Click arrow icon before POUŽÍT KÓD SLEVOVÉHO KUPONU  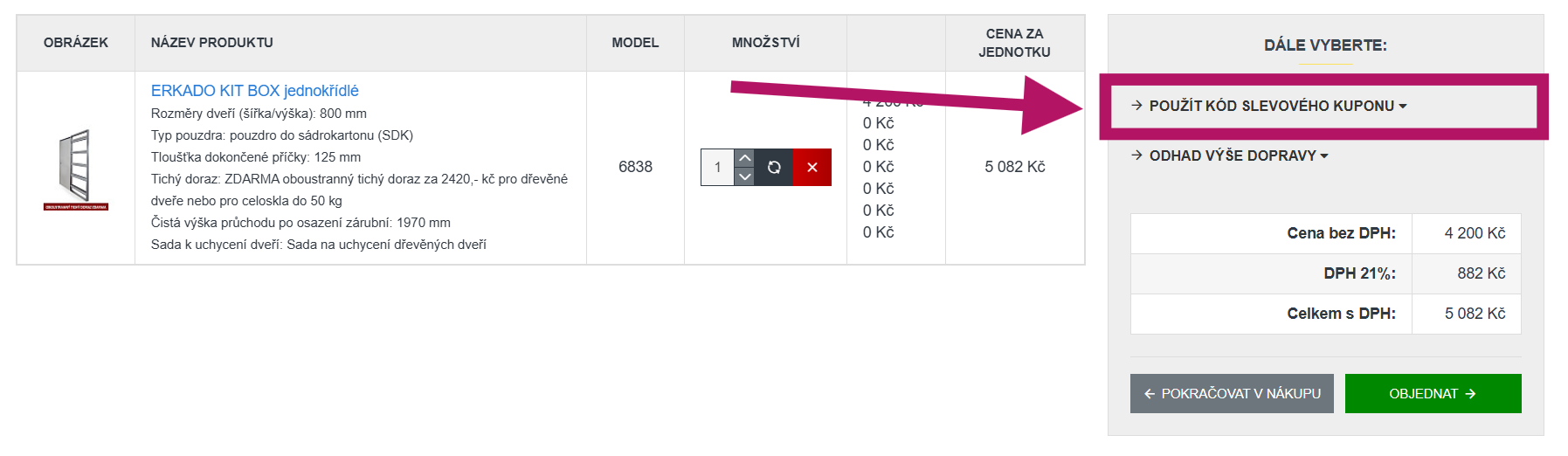pos(1136,106)
